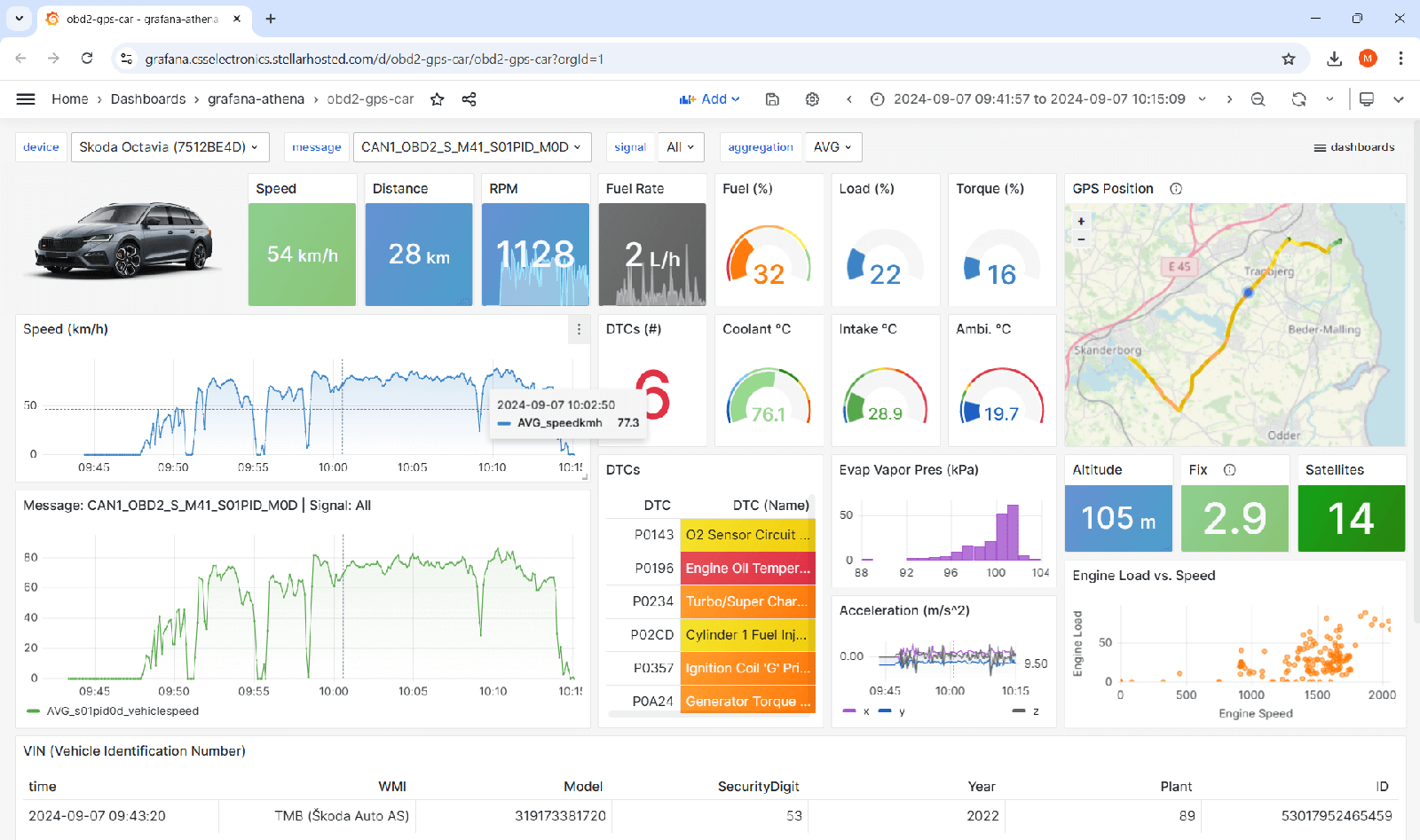The width and height of the screenshot is (1420, 840).
Task: Click the browser address bar URL
Action: click(x=374, y=59)
